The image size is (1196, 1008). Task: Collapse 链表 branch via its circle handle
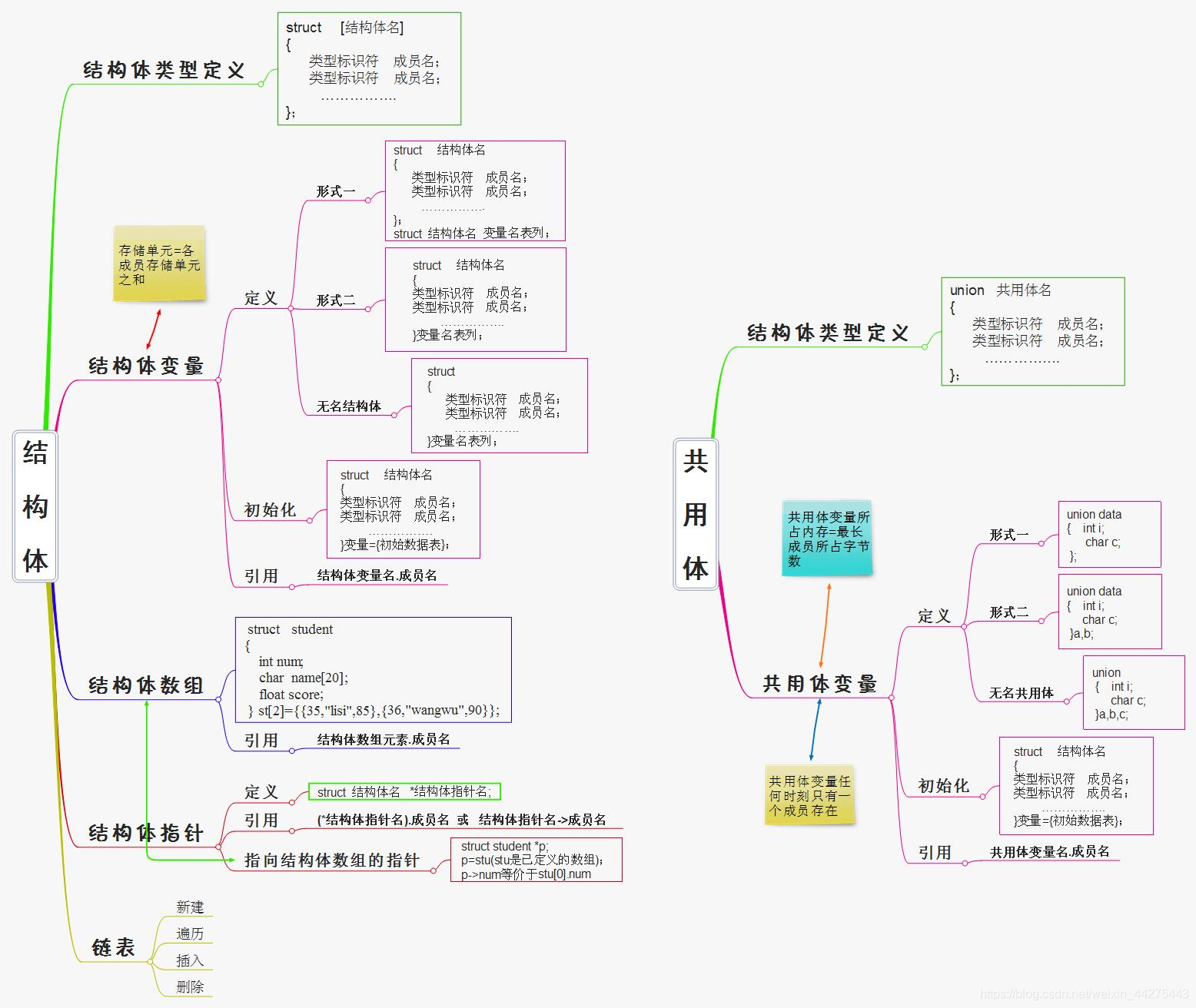point(151,962)
